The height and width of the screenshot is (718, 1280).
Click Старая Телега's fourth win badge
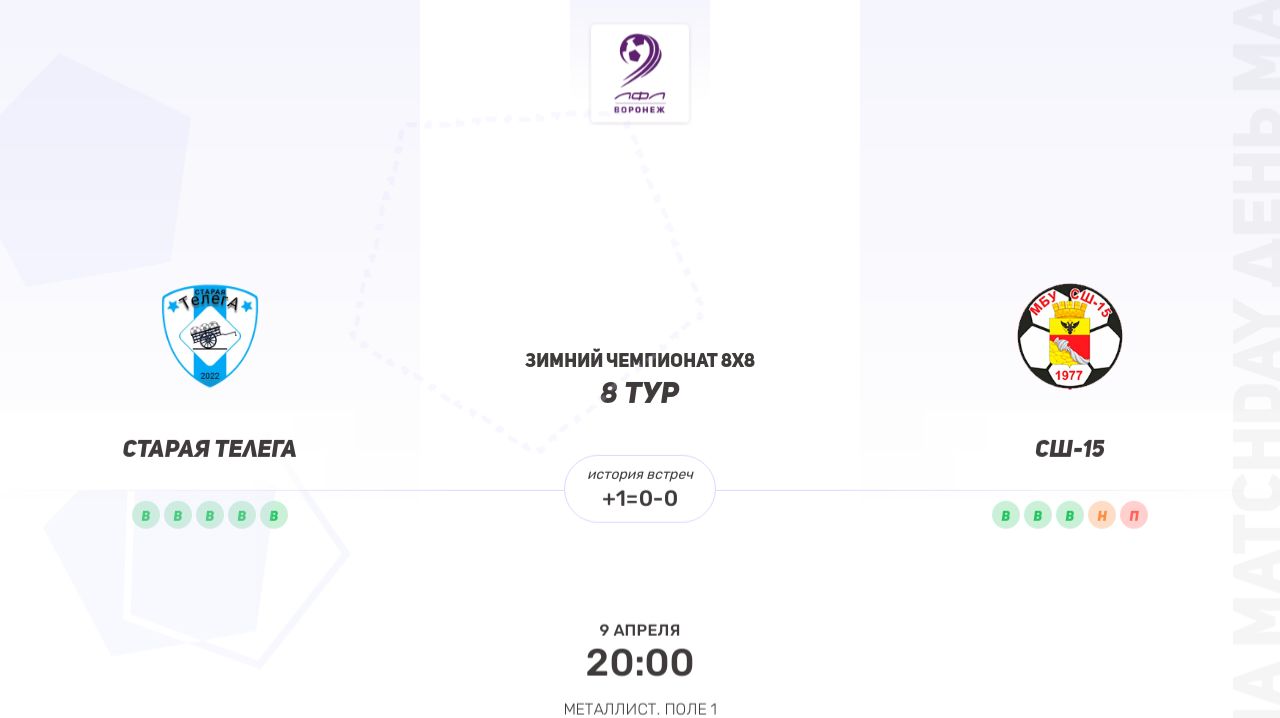click(x=242, y=515)
